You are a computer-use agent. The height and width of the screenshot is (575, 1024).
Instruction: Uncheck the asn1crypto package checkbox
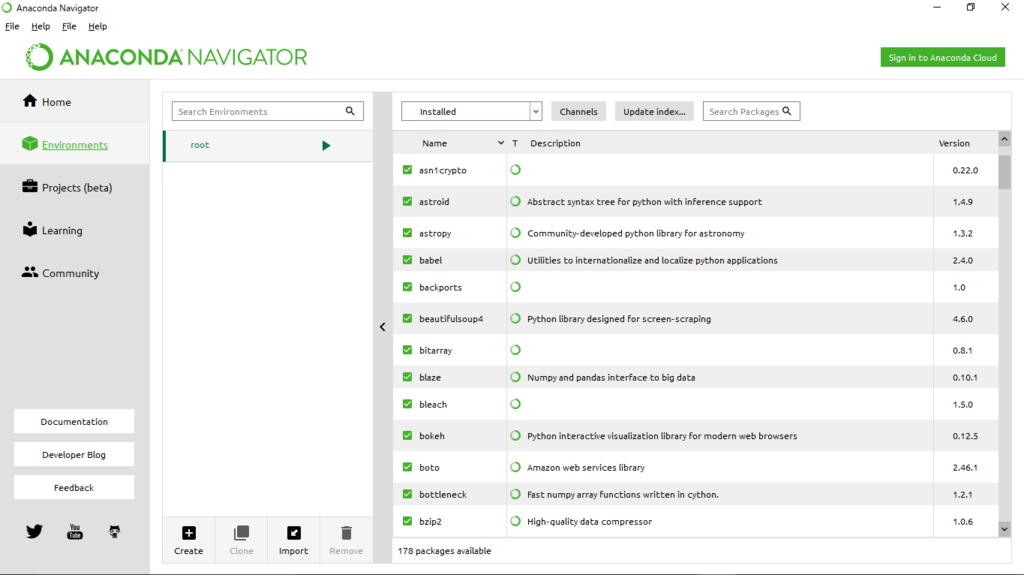click(x=408, y=170)
